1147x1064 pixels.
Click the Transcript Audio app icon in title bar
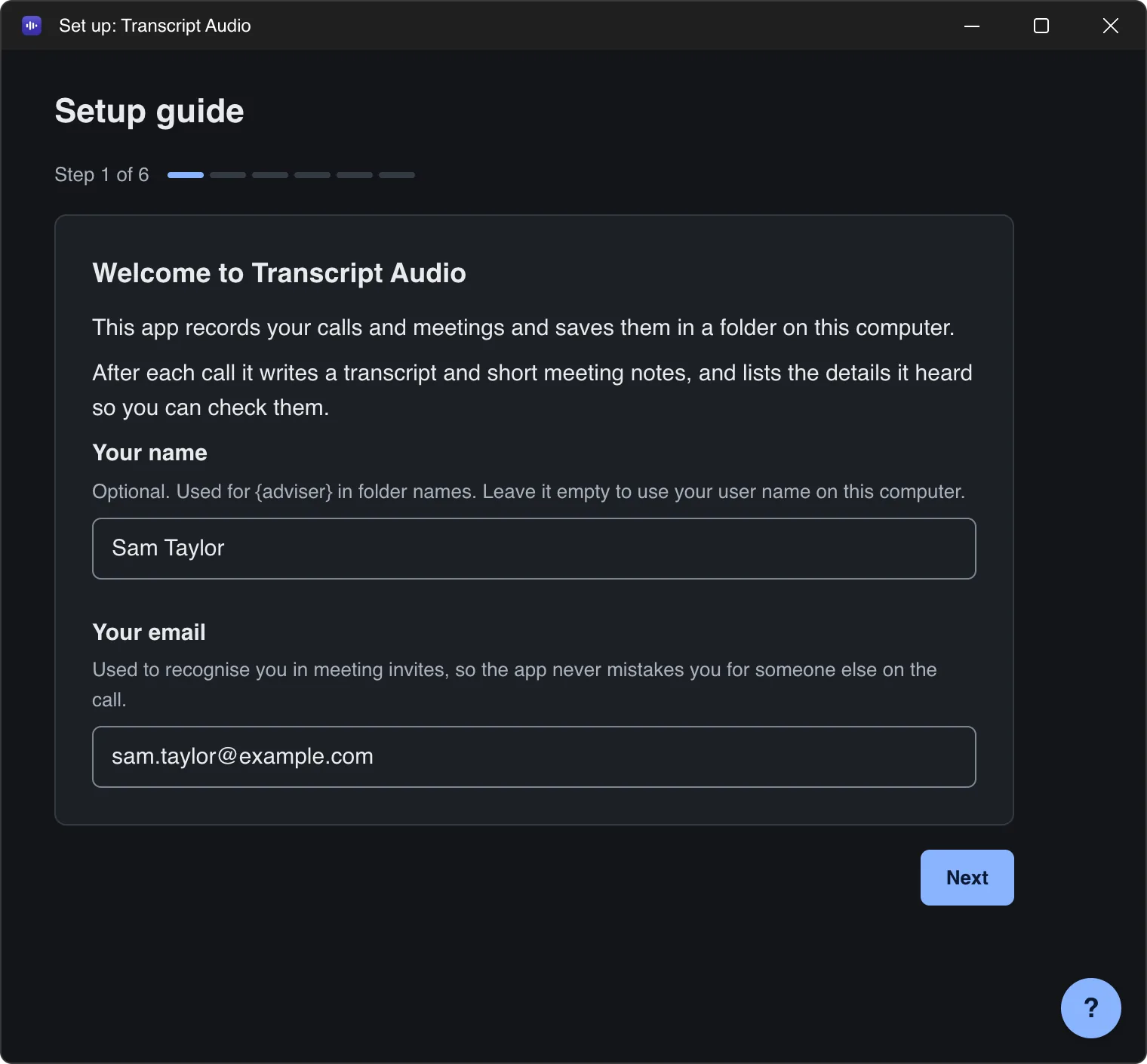(32, 26)
